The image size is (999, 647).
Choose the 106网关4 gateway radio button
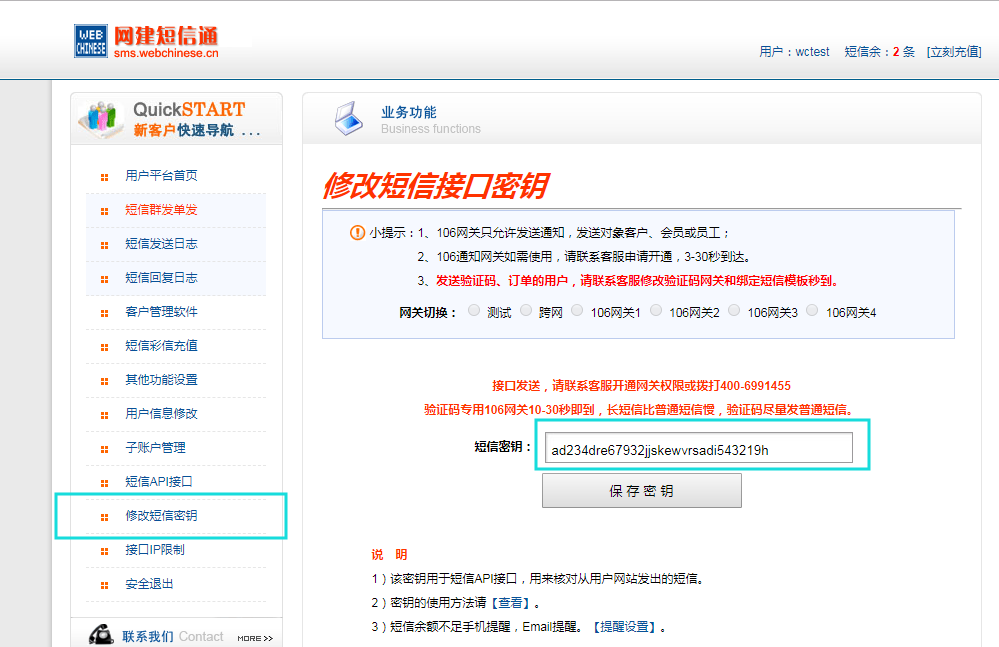[x=812, y=311]
